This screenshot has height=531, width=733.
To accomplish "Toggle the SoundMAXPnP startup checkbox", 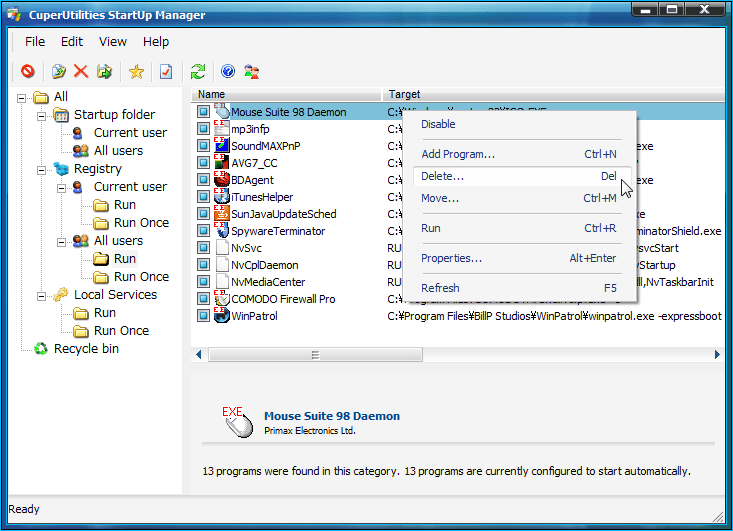I will click(x=203, y=145).
